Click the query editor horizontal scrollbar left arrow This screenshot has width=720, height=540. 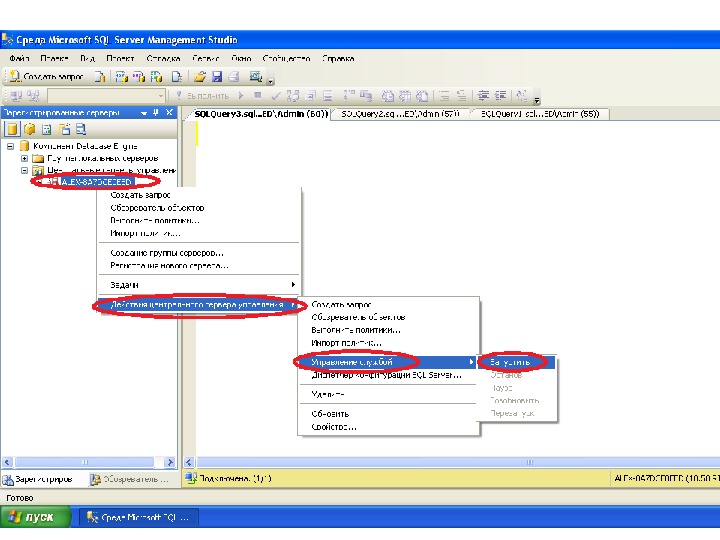(x=189, y=462)
